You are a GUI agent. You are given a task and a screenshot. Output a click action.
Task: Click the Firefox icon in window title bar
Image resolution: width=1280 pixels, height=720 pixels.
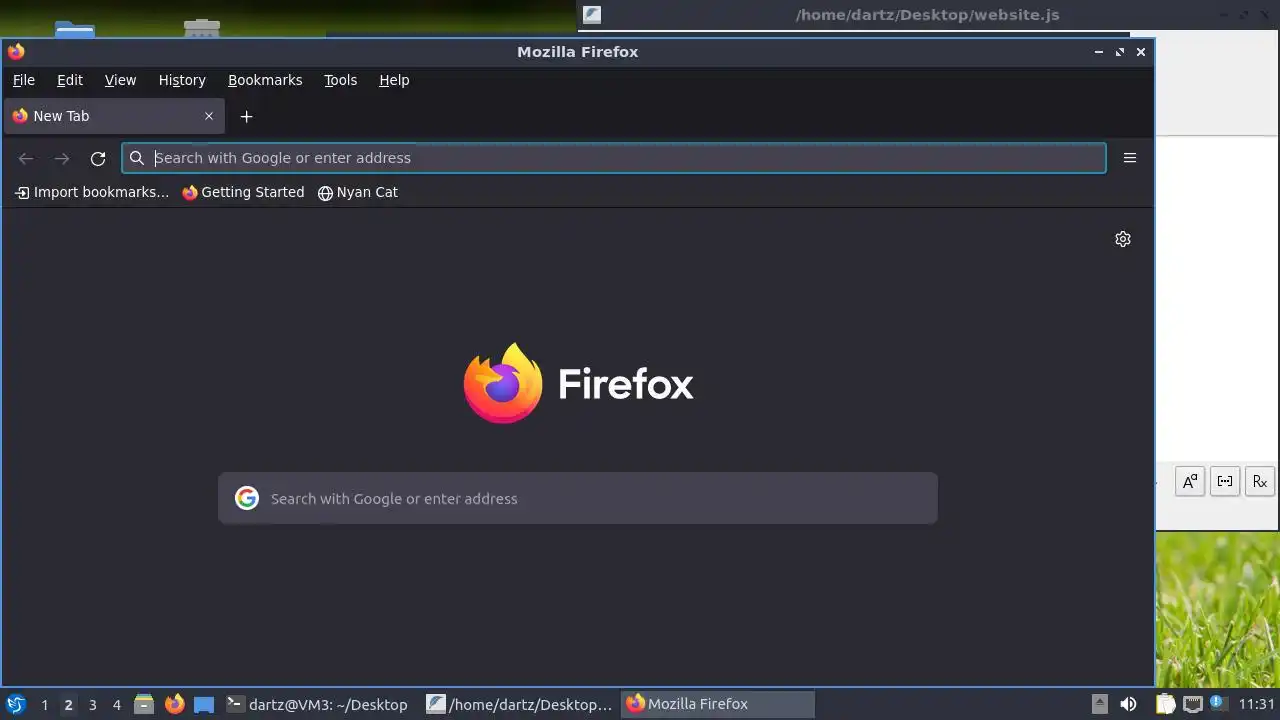pos(16,52)
